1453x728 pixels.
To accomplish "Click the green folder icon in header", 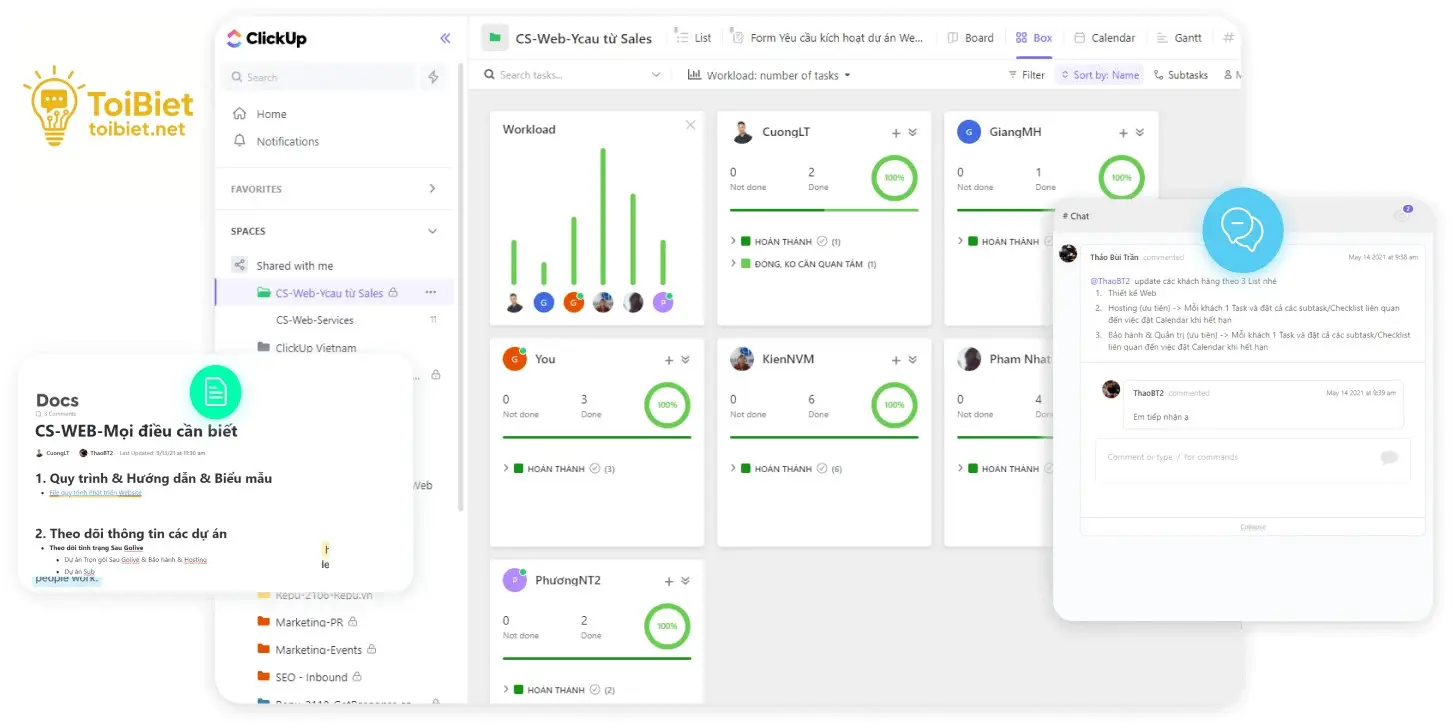I will click(494, 38).
